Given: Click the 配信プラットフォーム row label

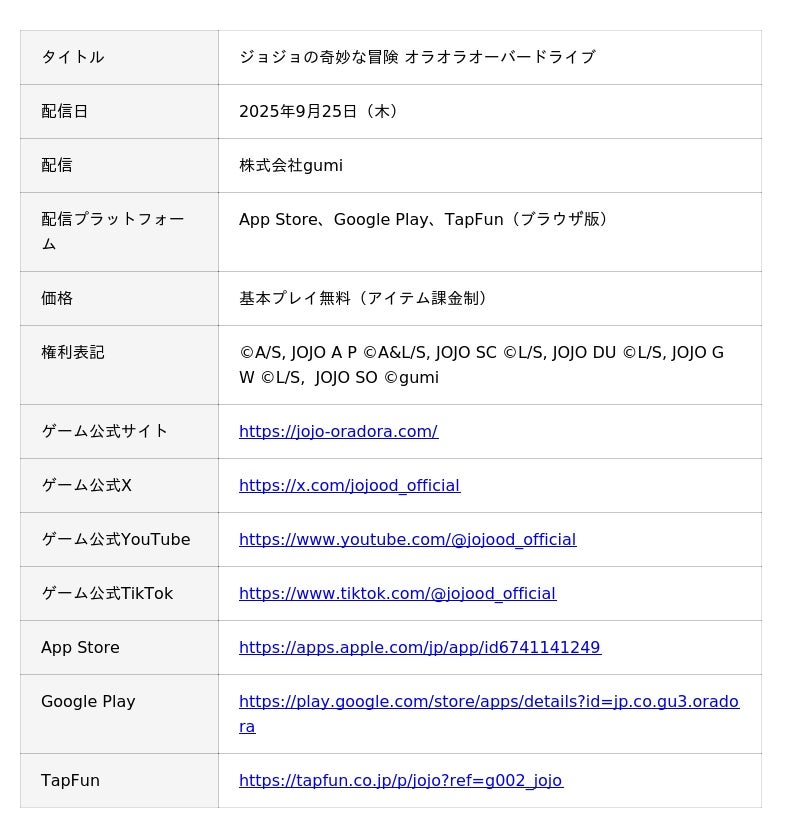Looking at the screenshot, I should [112, 220].
